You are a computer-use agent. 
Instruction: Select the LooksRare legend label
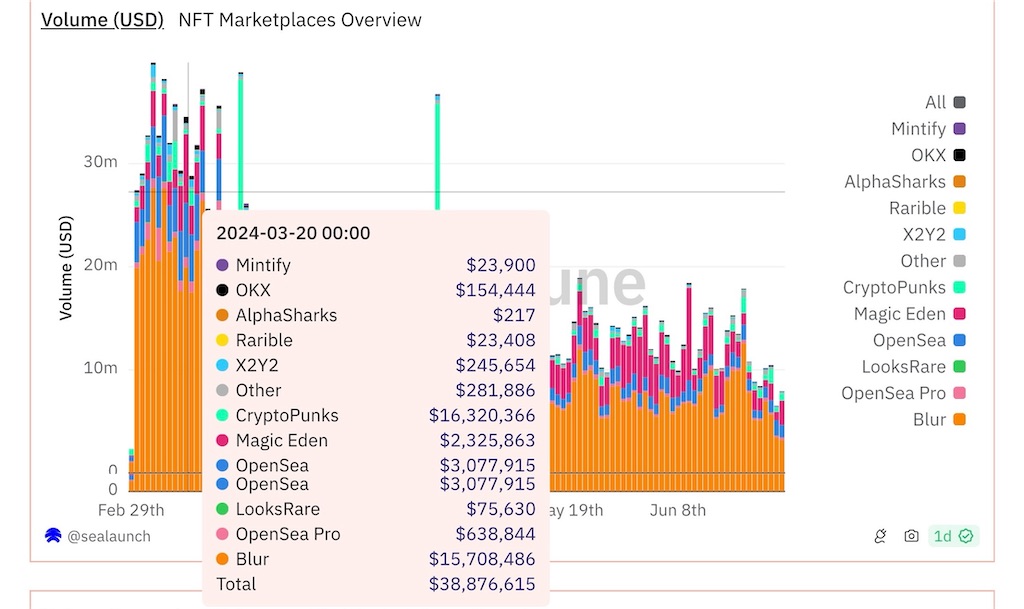(x=903, y=367)
